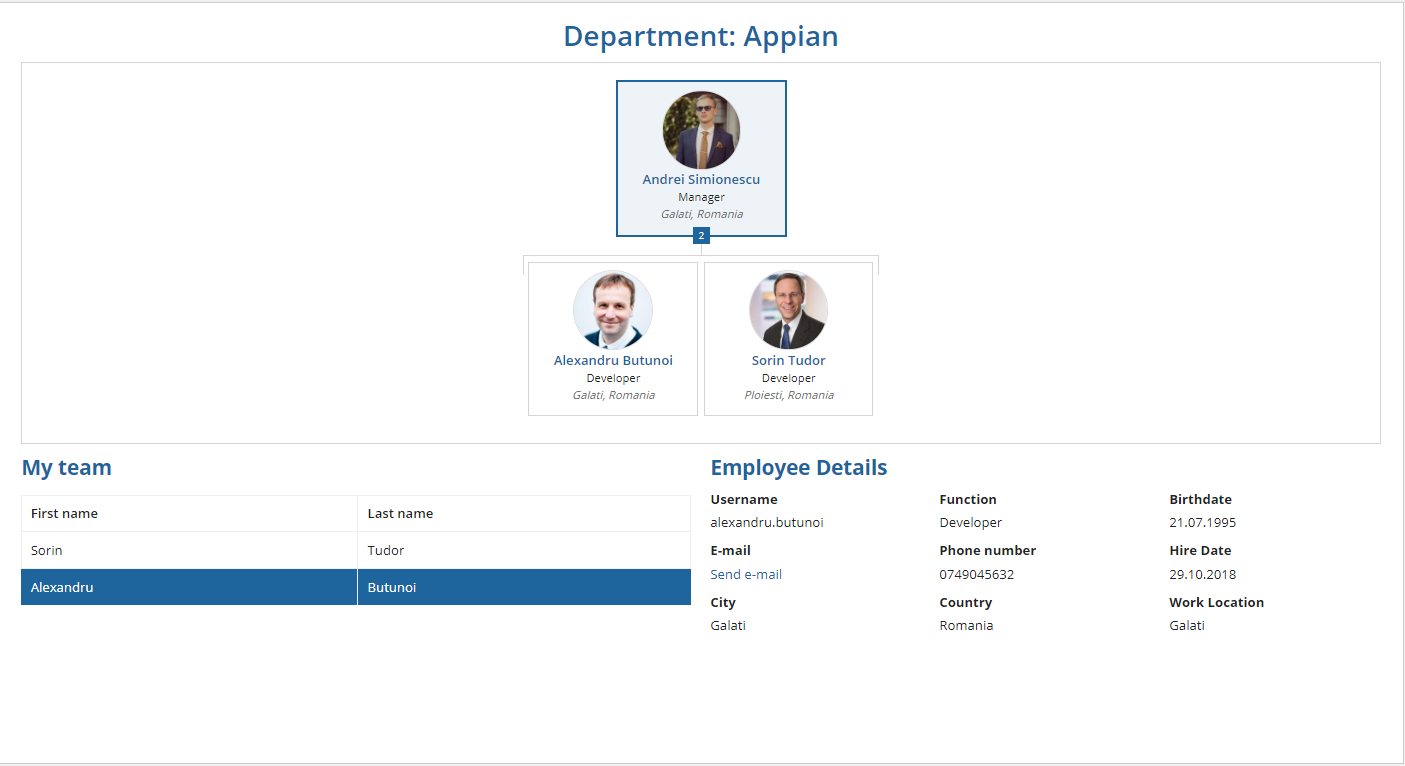The height and width of the screenshot is (766, 1405).
Task: Click the username alexandru.butunoi value
Action: (x=767, y=523)
